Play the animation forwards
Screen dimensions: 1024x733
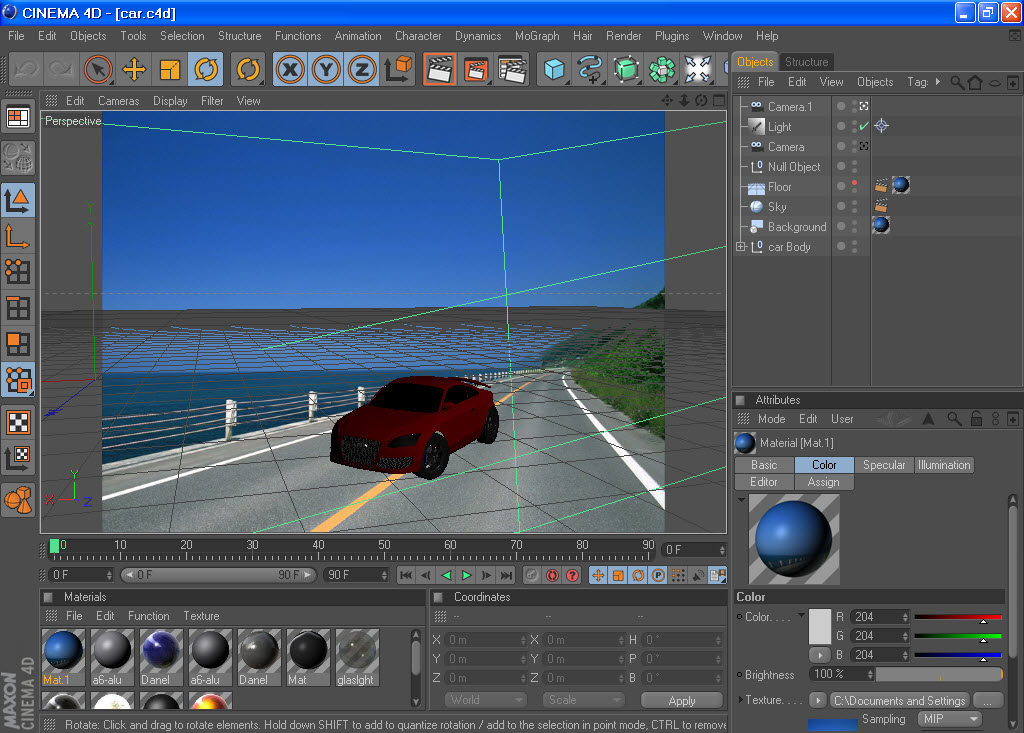(x=466, y=576)
